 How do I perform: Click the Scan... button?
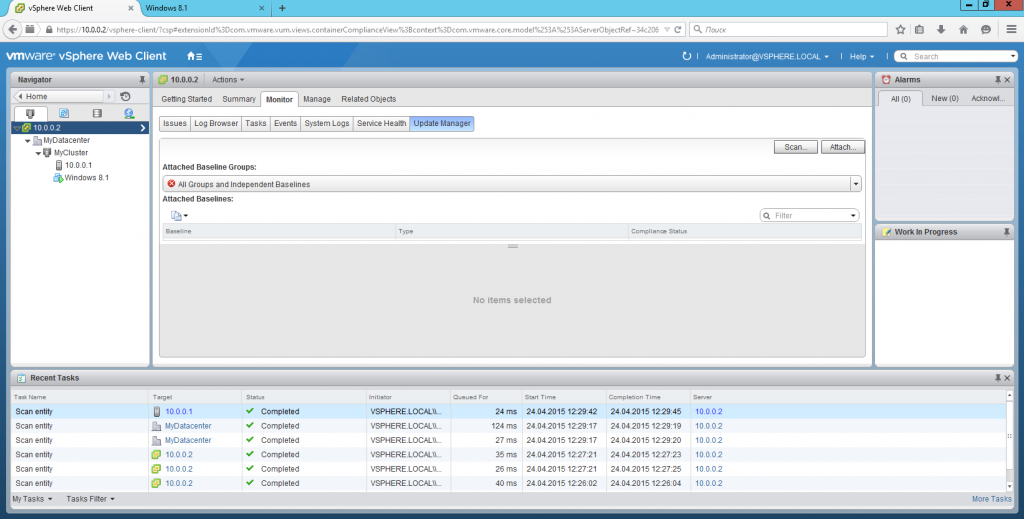tap(795, 147)
